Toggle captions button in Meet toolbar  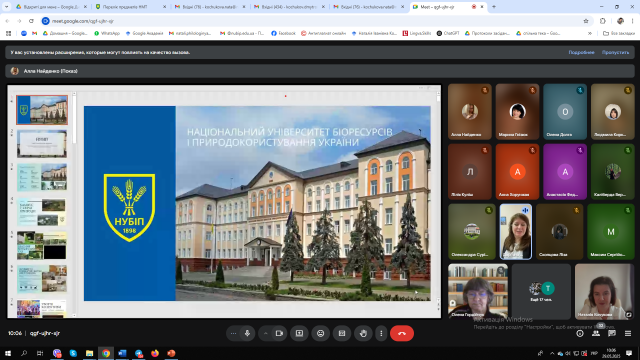point(342,333)
